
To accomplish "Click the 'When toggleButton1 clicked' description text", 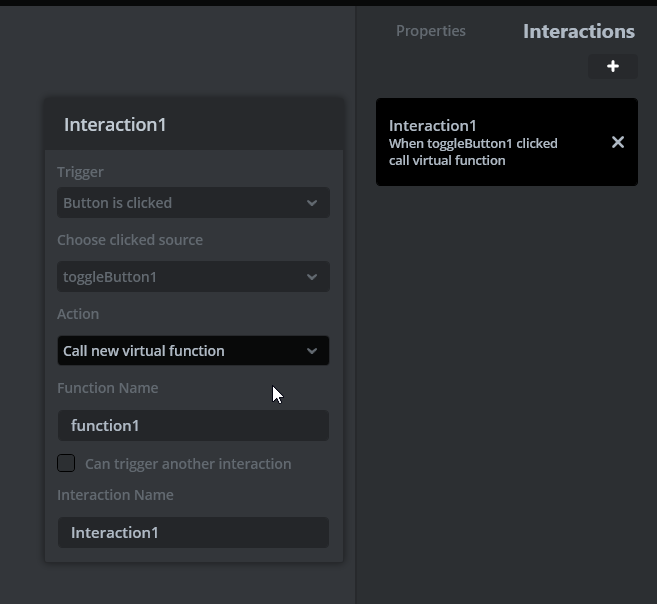I will pos(473,143).
